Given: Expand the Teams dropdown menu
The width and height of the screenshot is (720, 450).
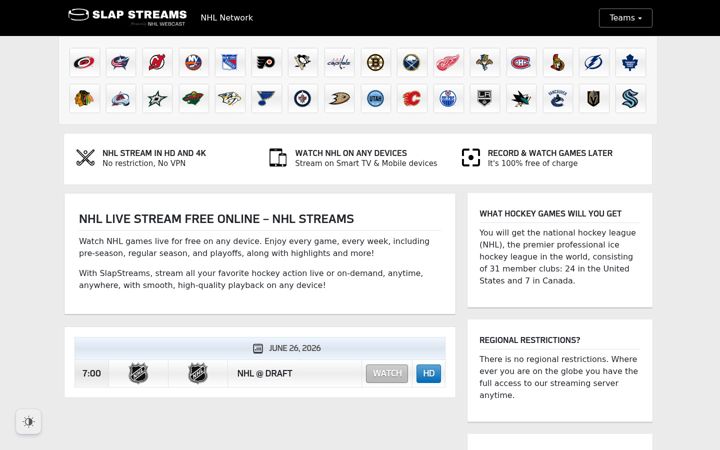Looking at the screenshot, I should 625,18.
